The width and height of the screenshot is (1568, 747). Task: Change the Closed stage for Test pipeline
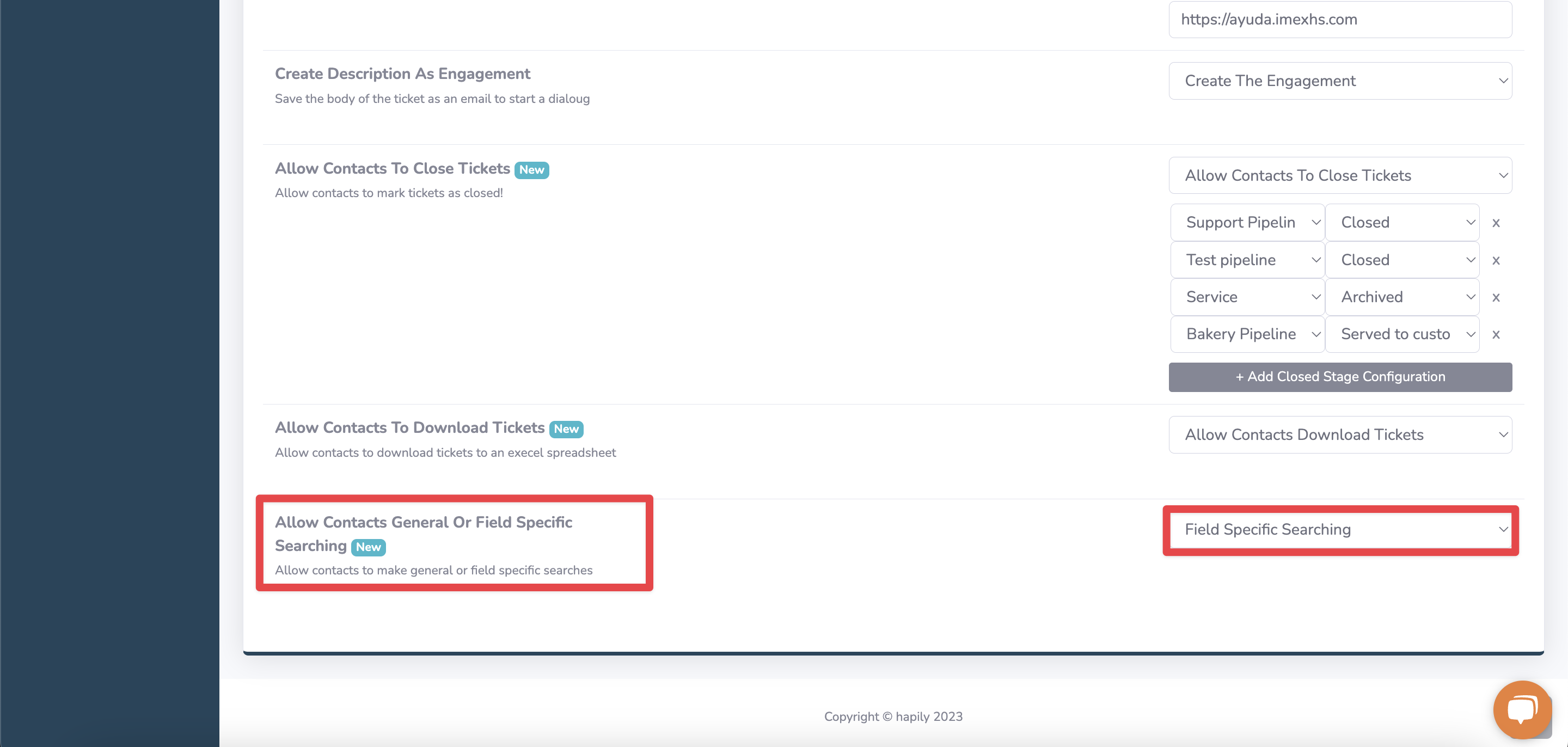coord(1402,260)
